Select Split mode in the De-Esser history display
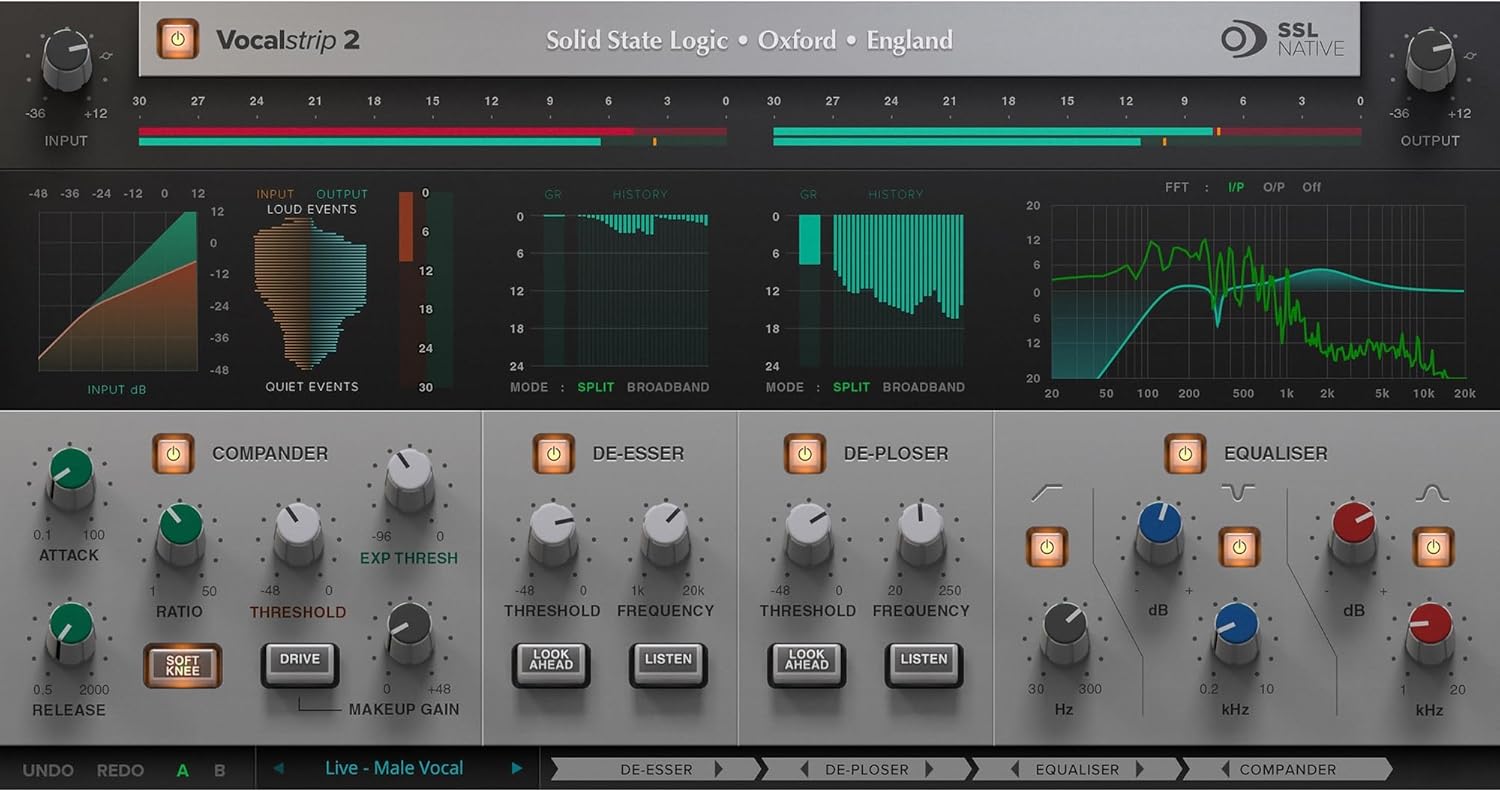 [596, 387]
